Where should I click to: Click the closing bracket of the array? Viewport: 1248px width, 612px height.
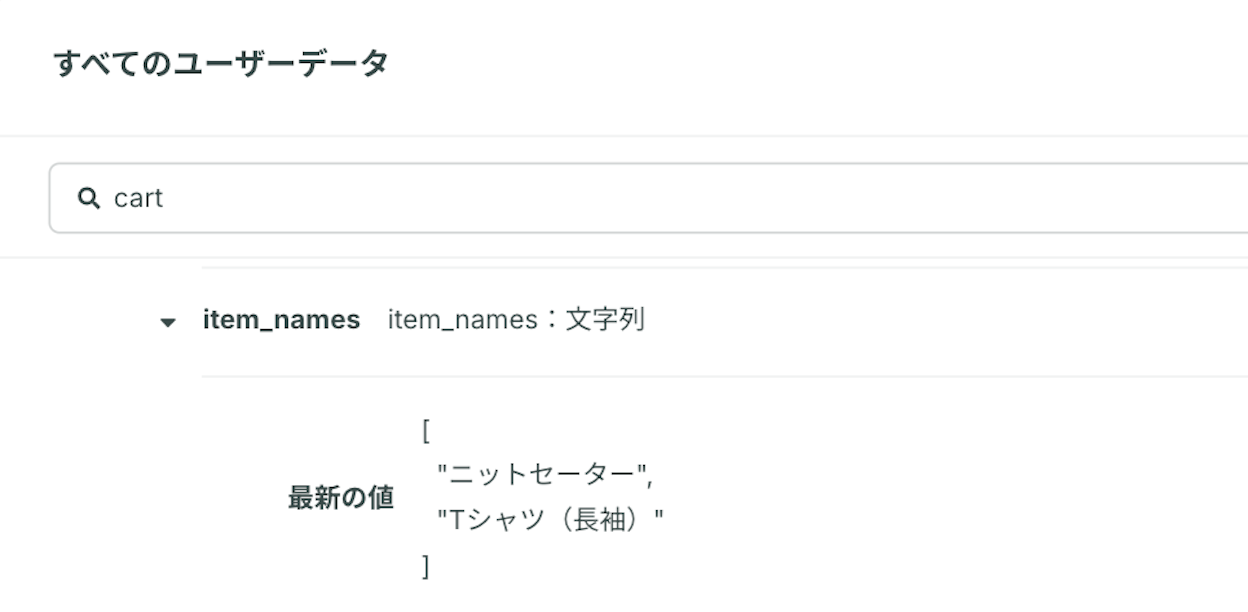[426, 567]
